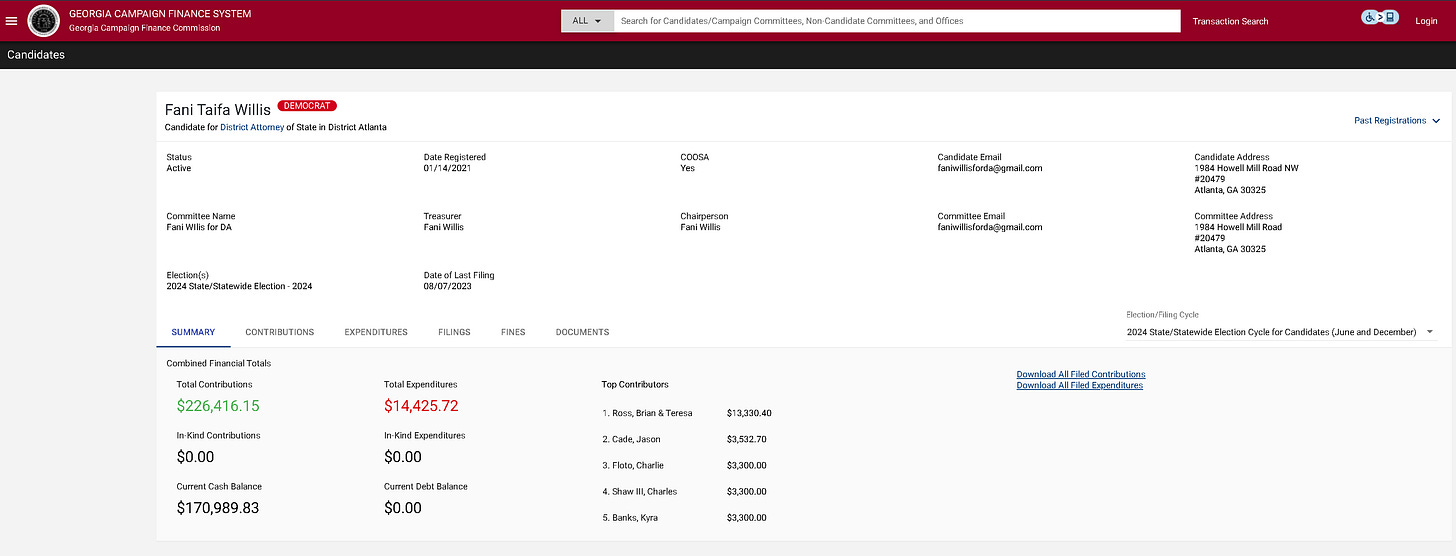1456x556 pixels.
Task: Go to the Fines tab
Action: [513, 332]
